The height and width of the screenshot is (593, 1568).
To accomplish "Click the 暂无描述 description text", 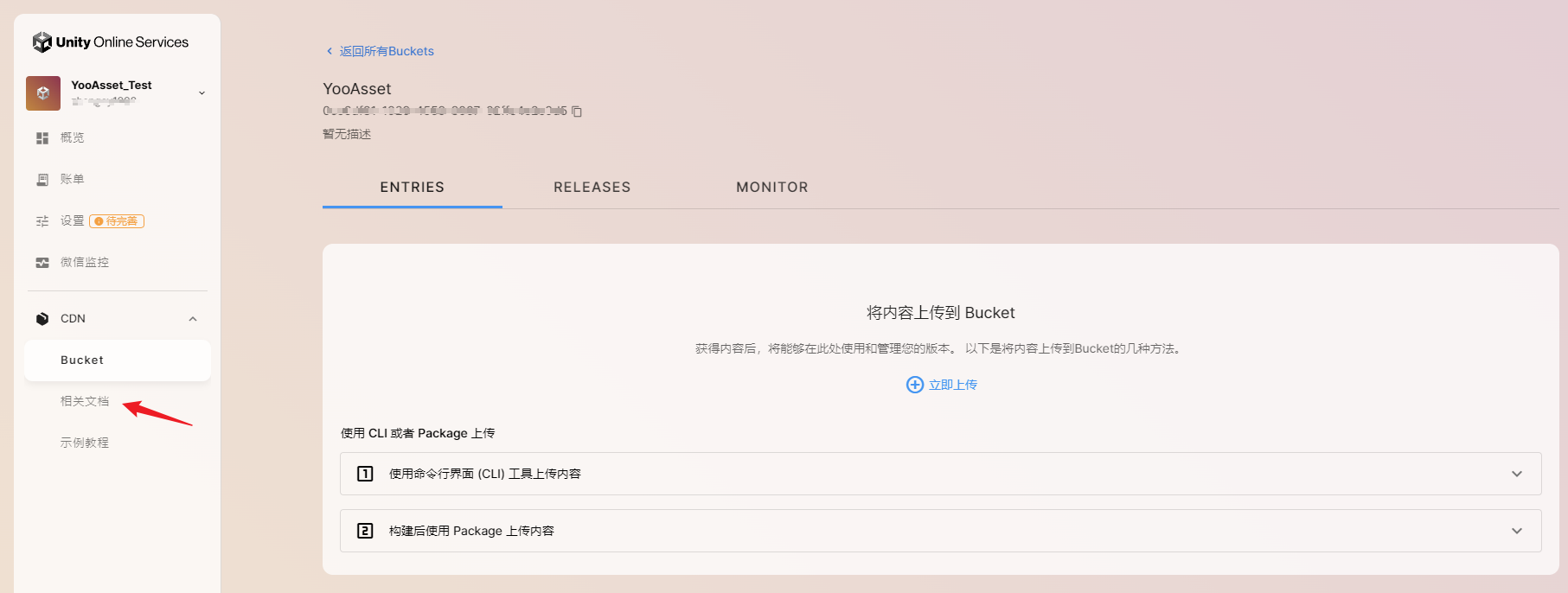I will pyautogui.click(x=347, y=134).
